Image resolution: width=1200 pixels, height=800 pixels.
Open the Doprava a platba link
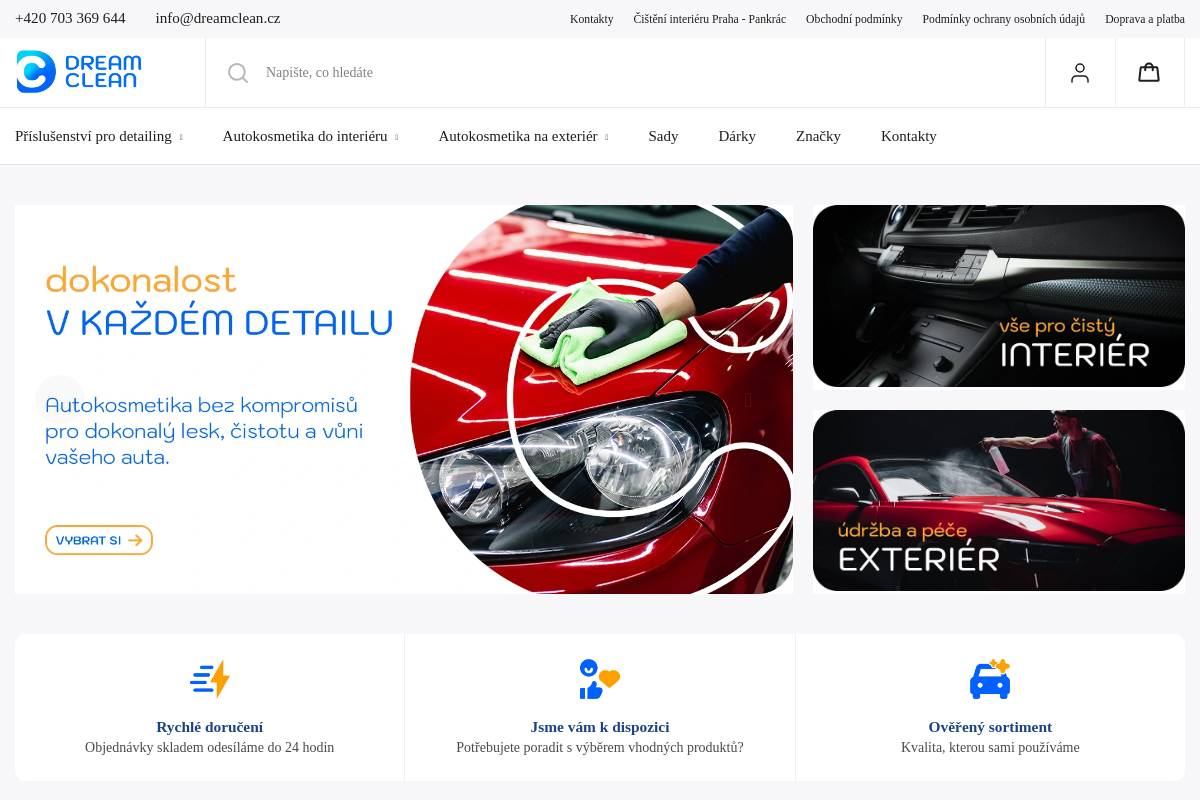point(1144,18)
